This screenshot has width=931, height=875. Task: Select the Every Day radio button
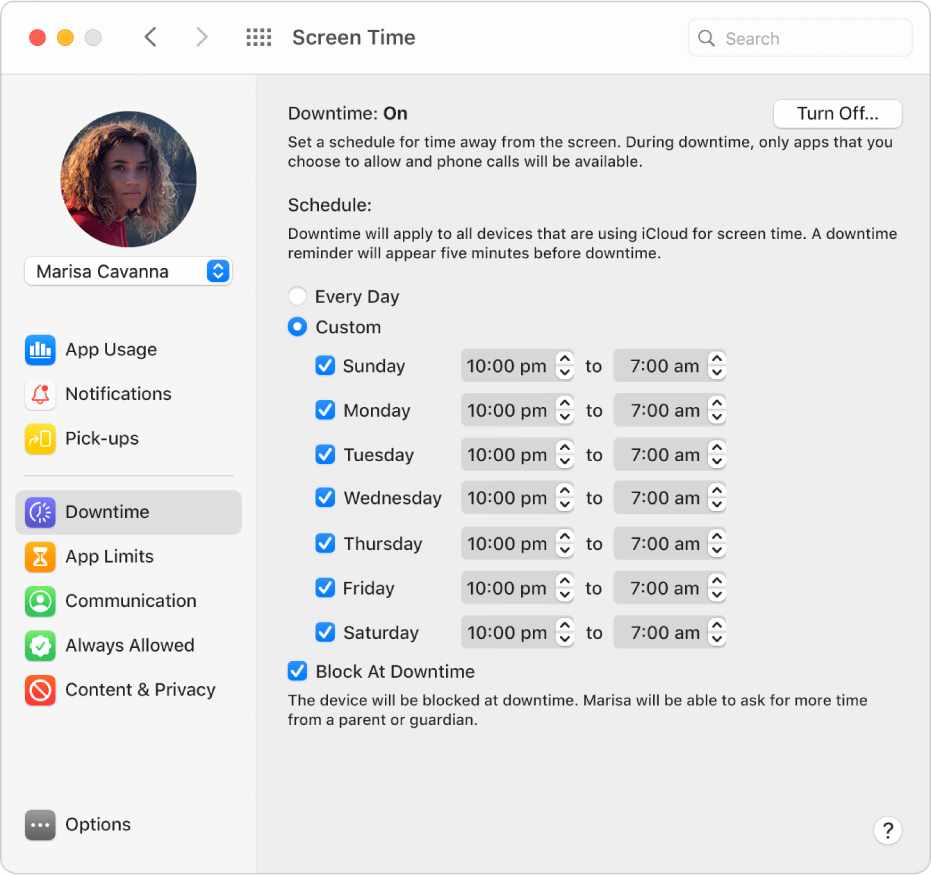pos(297,297)
